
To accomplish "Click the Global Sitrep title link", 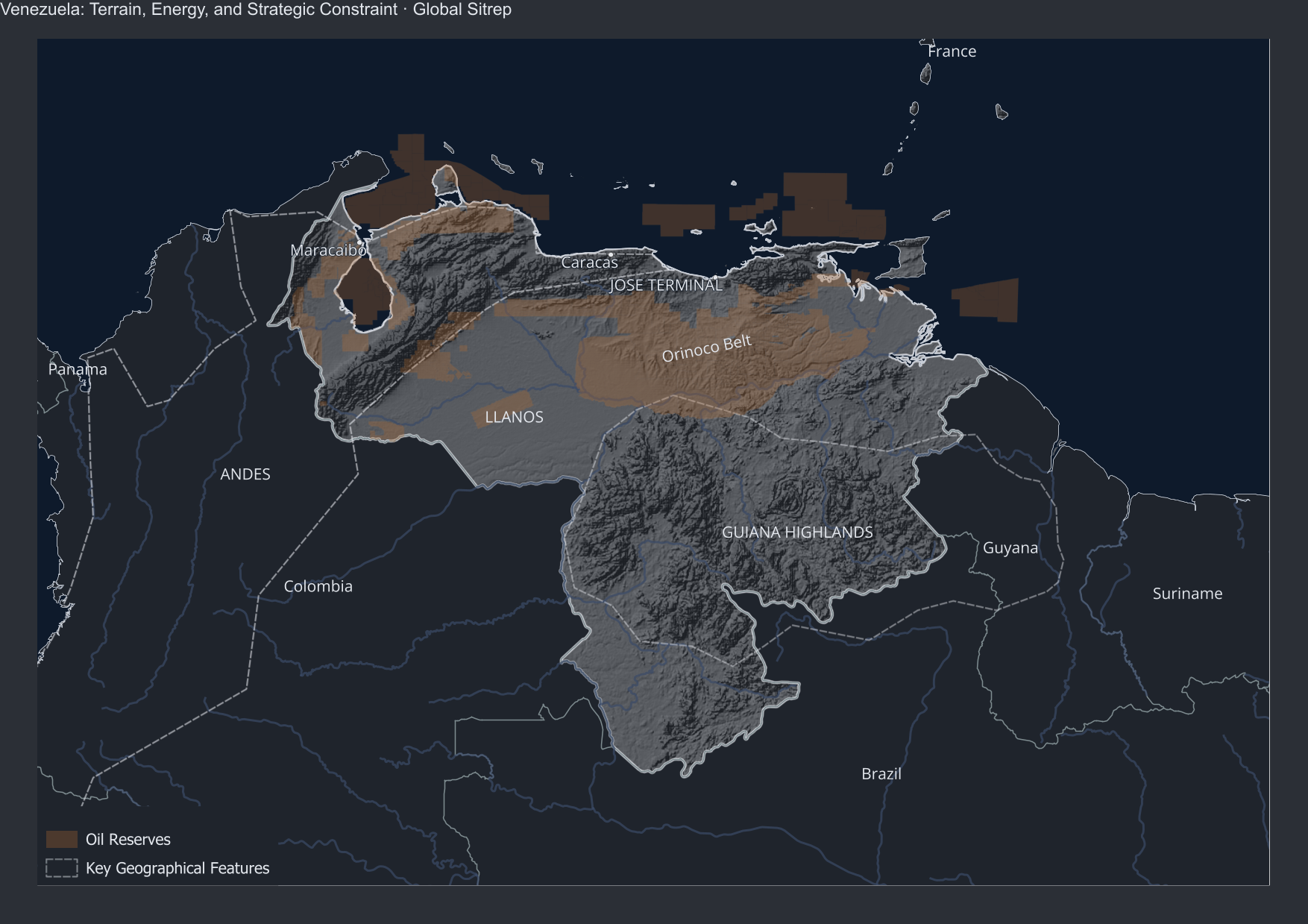I will click(x=462, y=10).
